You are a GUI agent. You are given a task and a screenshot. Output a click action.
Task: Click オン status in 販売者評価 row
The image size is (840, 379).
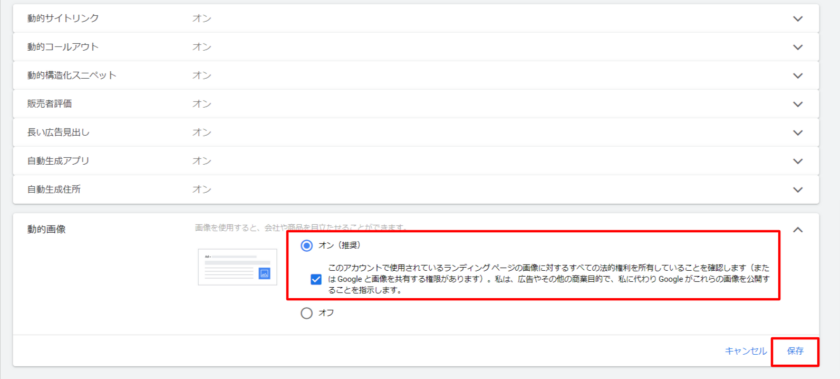pyautogui.click(x=202, y=103)
